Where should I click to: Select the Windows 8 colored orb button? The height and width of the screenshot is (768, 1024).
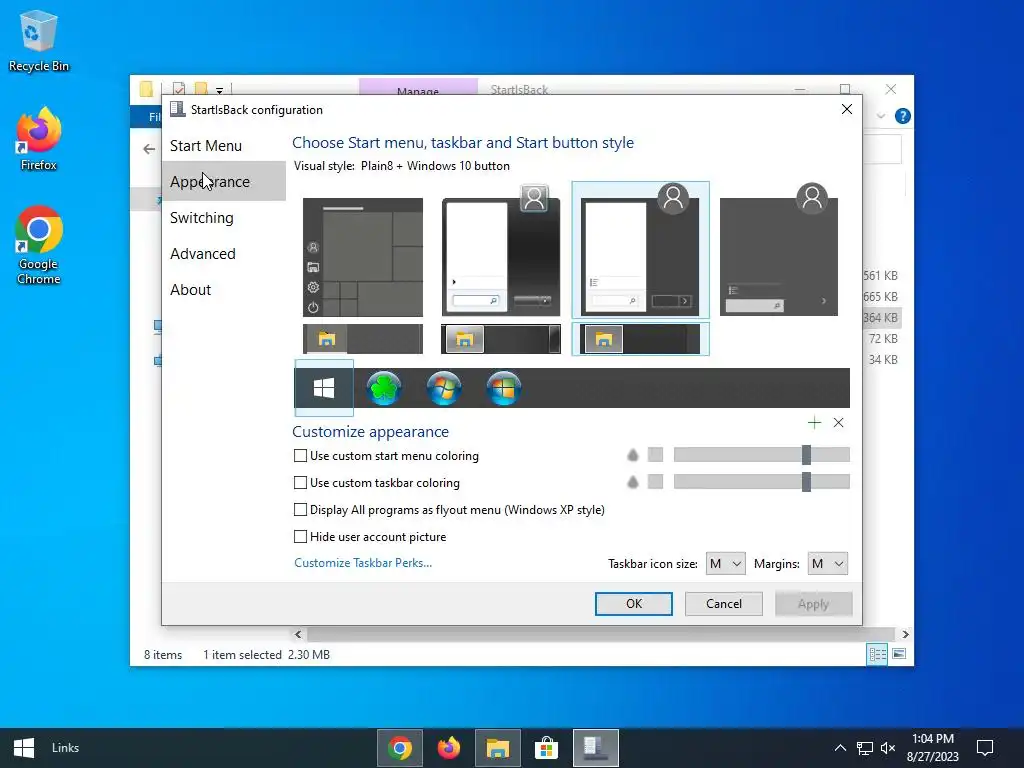pyautogui.click(x=504, y=388)
